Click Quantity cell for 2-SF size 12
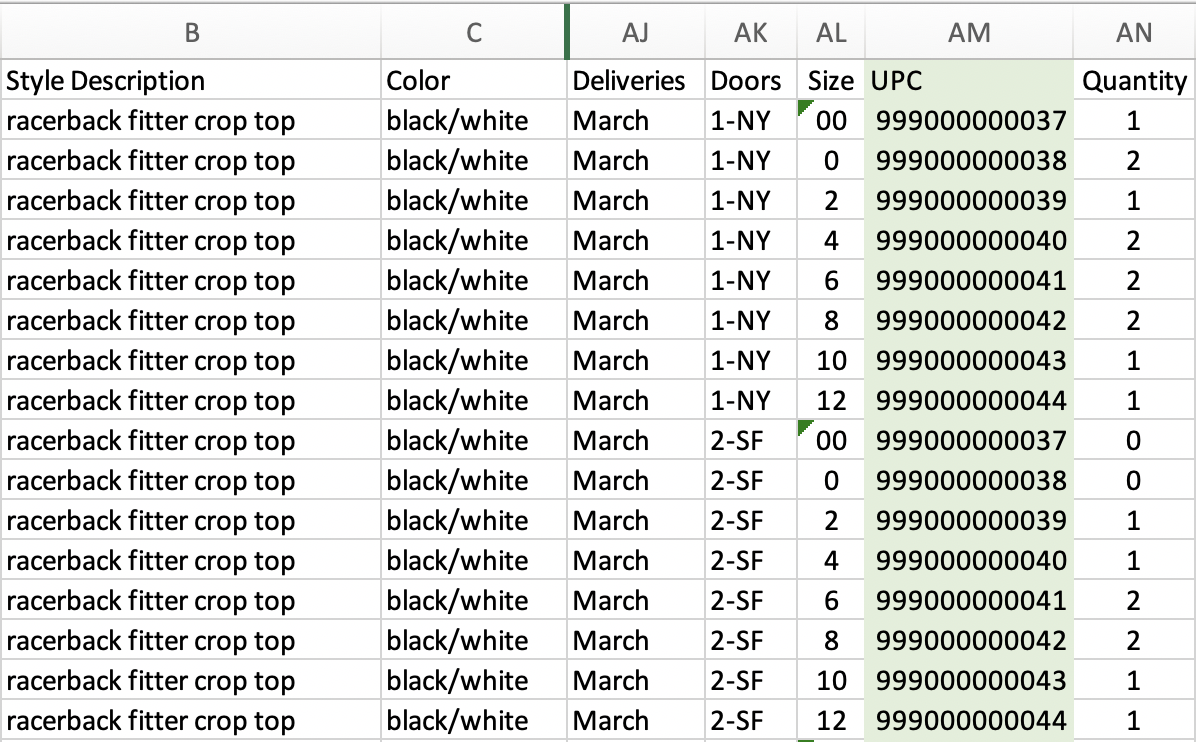The width and height of the screenshot is (1196, 742). coord(1134,720)
